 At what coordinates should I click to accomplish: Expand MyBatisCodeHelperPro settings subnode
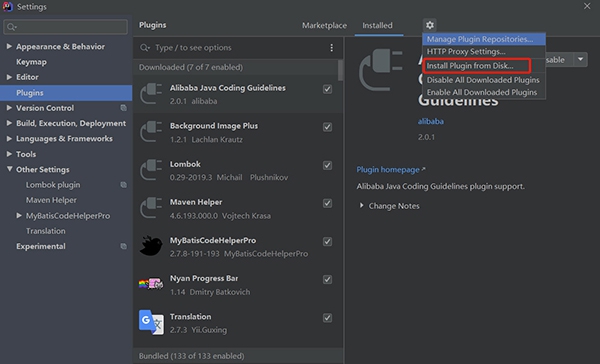(x=19, y=215)
